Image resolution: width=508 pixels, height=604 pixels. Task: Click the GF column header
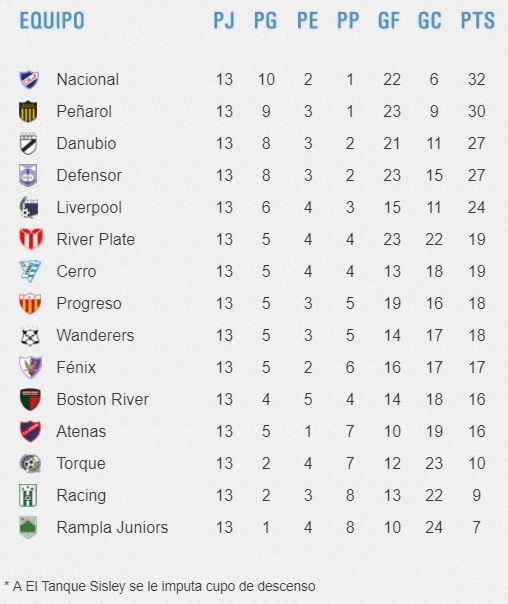[x=389, y=20]
